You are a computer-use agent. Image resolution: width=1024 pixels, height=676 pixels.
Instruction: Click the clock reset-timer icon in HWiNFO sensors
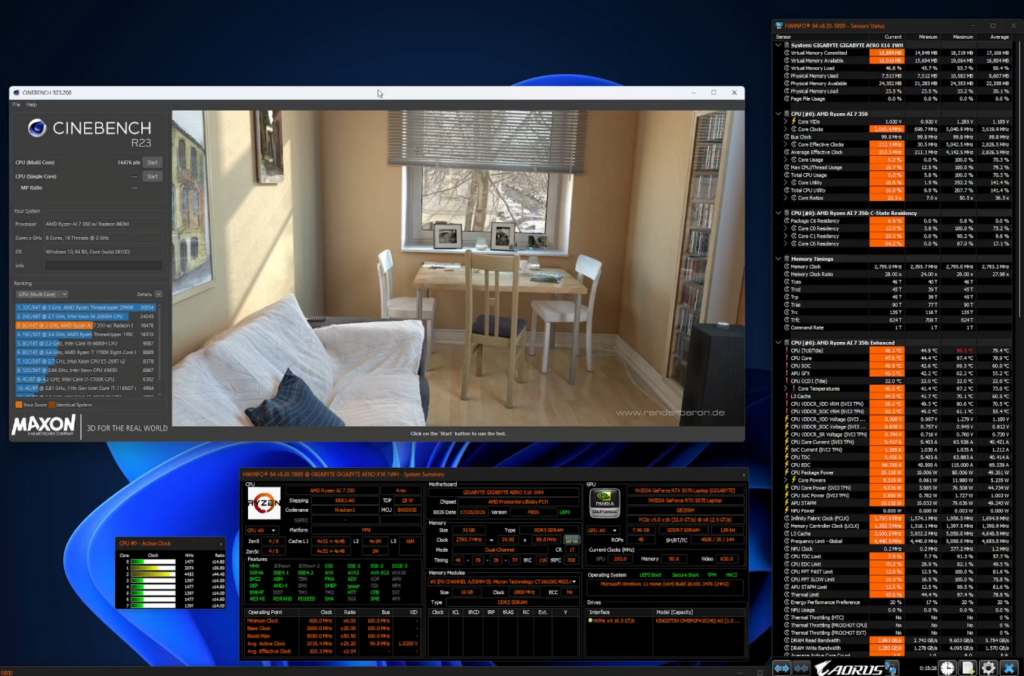click(x=948, y=668)
